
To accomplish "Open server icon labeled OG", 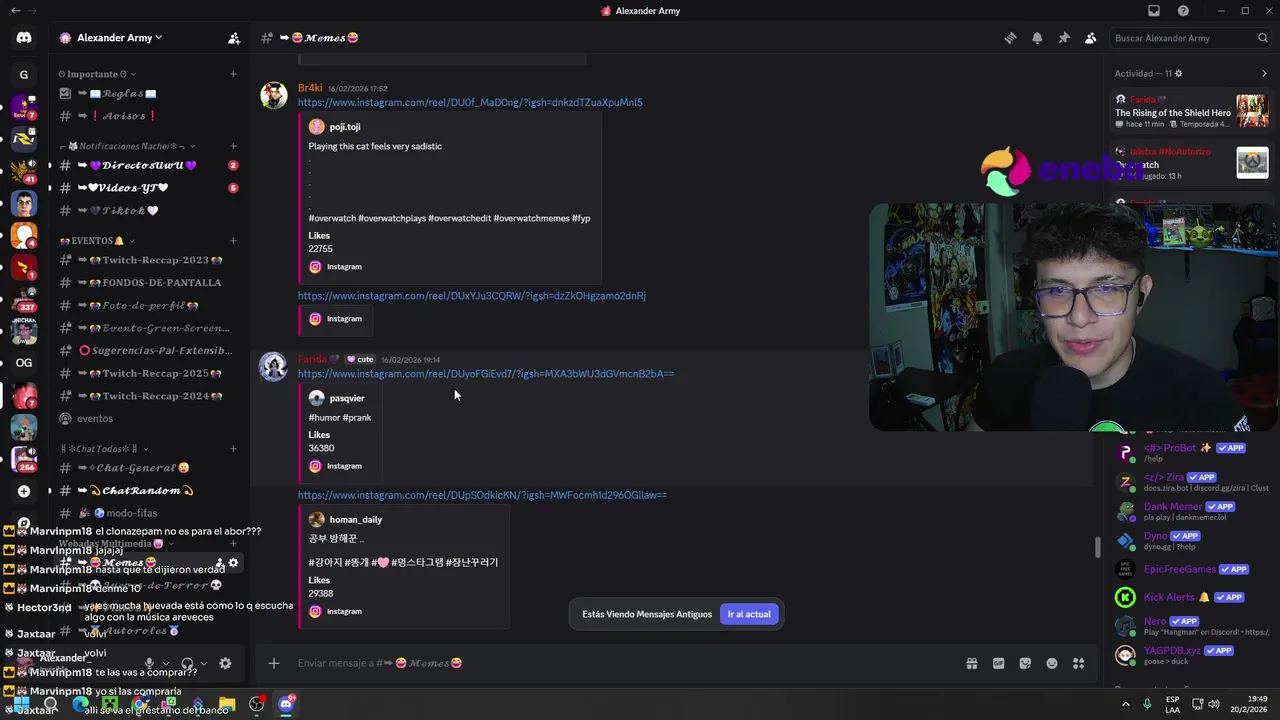I will 24,362.
